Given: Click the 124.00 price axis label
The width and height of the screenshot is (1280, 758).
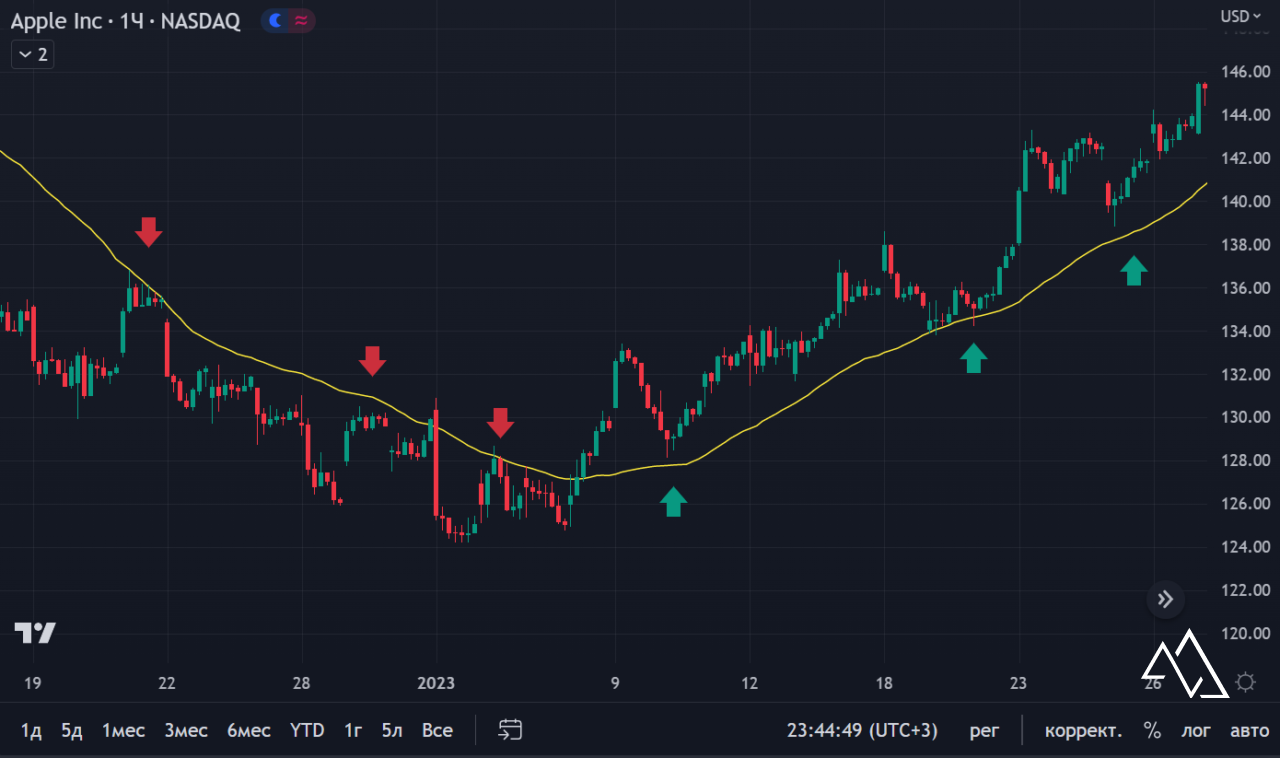Looking at the screenshot, I should click(1246, 547).
